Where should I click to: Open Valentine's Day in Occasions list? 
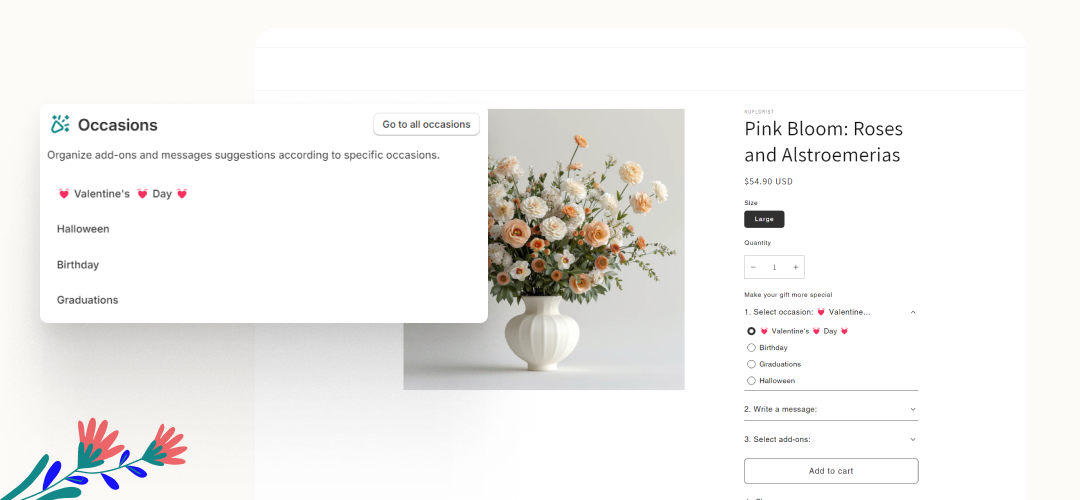122,194
